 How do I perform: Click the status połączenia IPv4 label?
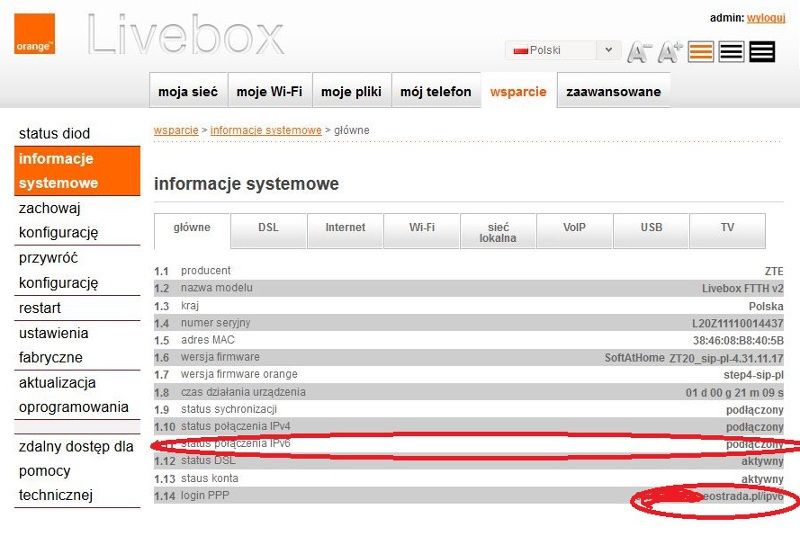pyautogui.click(x=236, y=426)
